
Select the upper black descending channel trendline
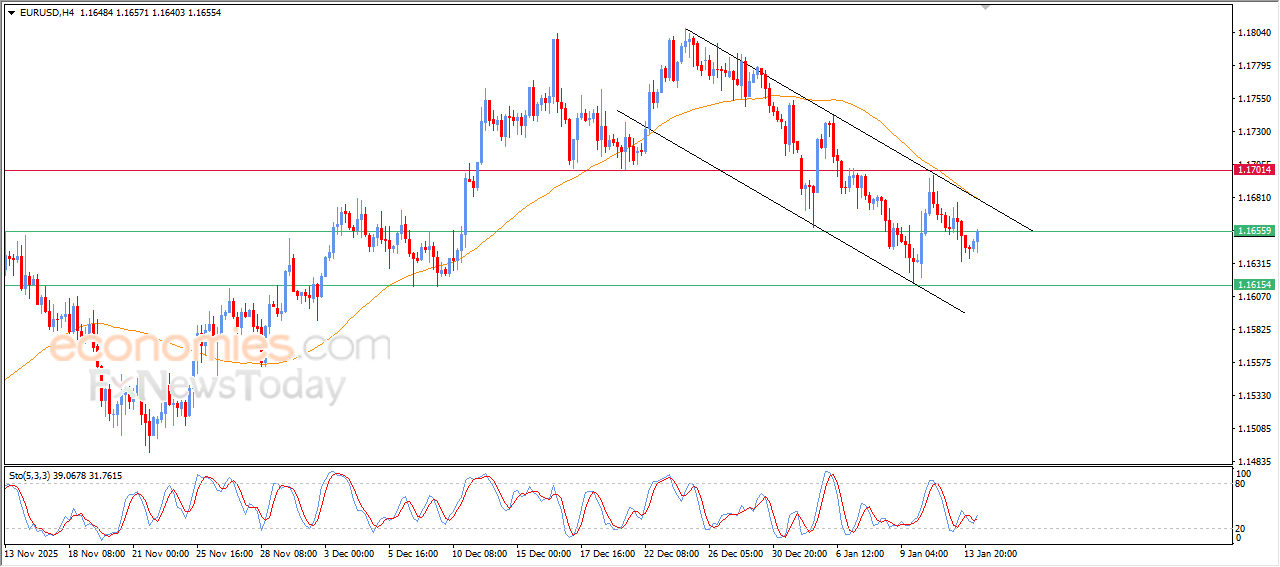tap(860, 130)
